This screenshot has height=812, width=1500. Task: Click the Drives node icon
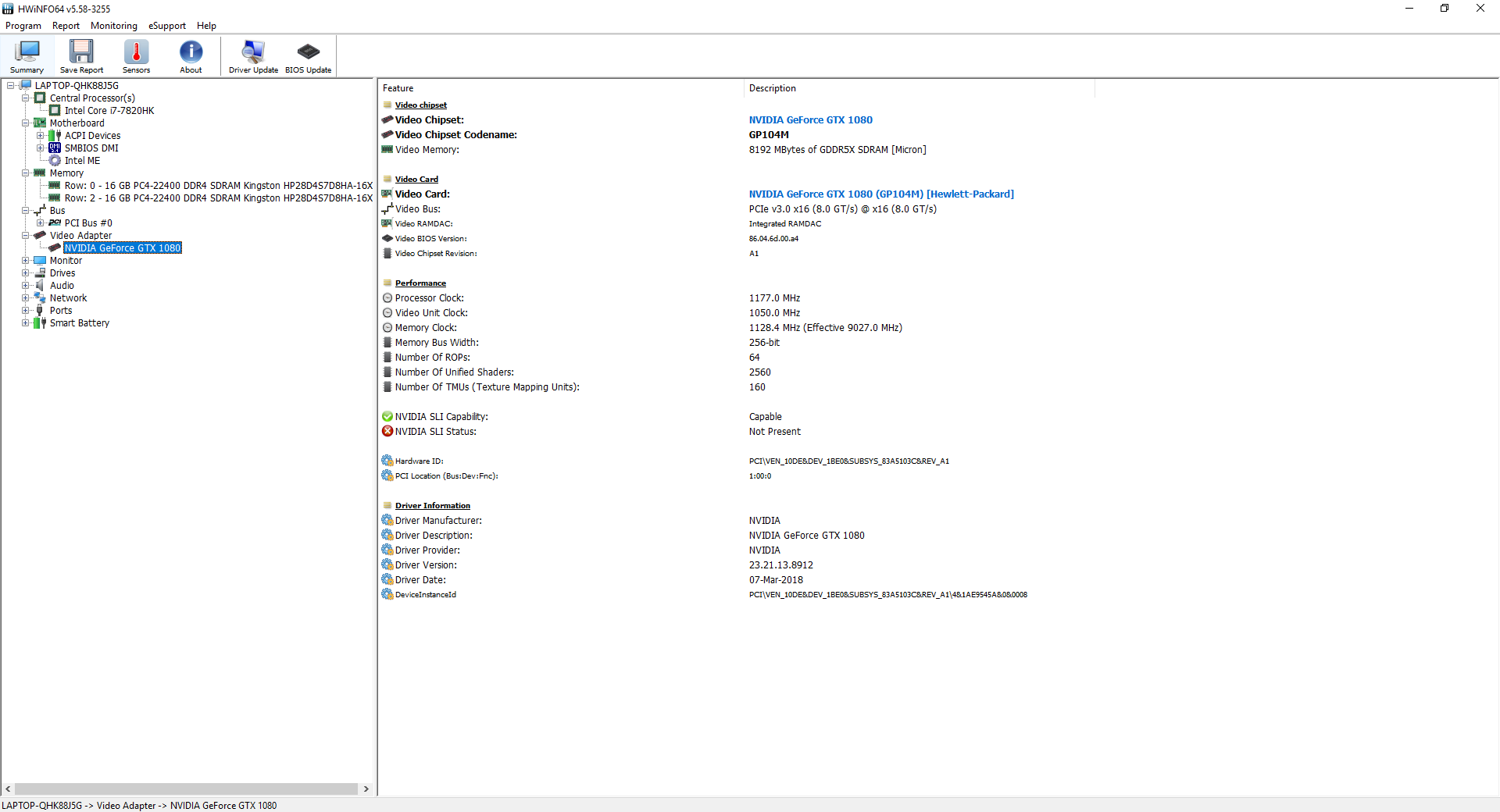(40, 273)
